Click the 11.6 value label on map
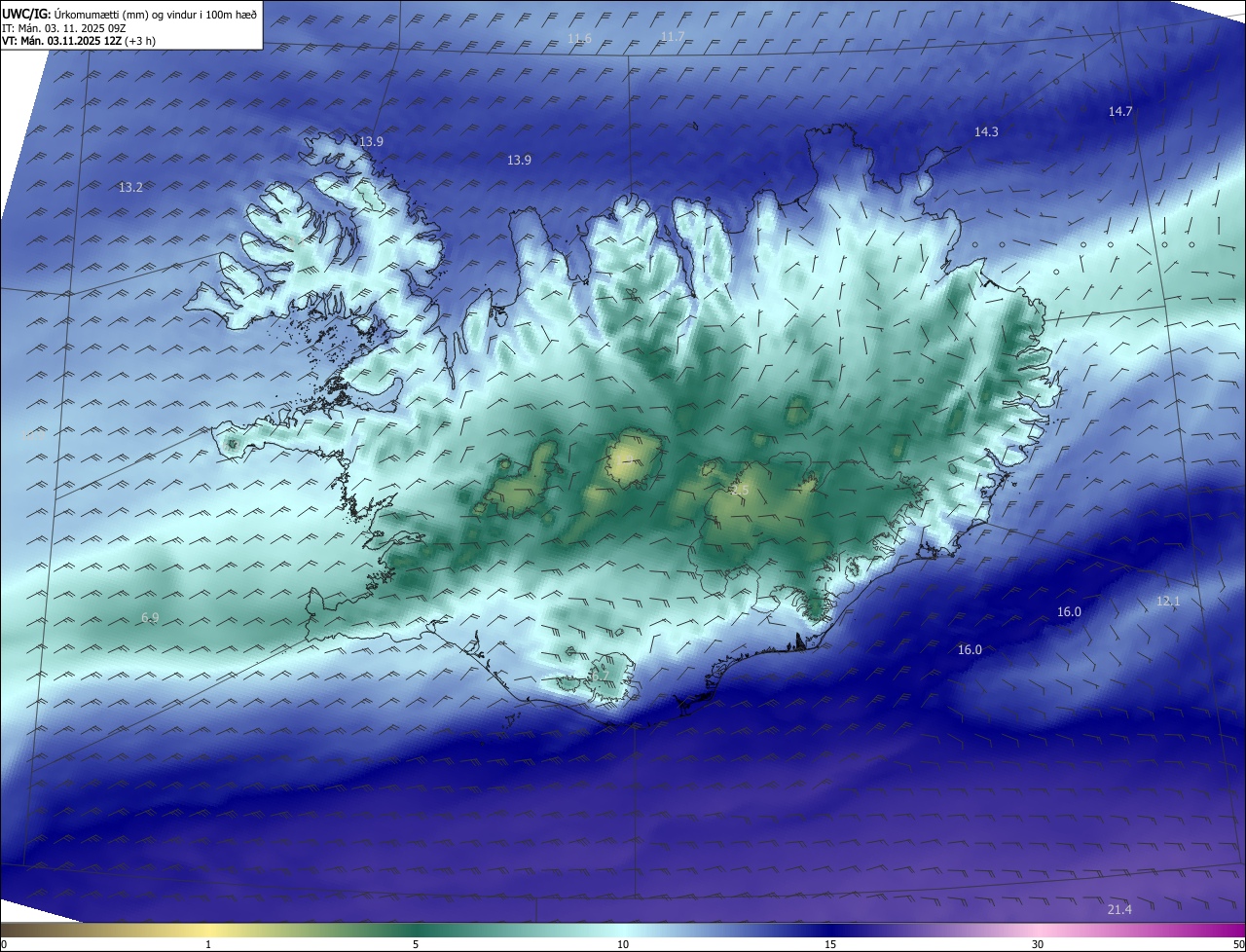 (579, 39)
